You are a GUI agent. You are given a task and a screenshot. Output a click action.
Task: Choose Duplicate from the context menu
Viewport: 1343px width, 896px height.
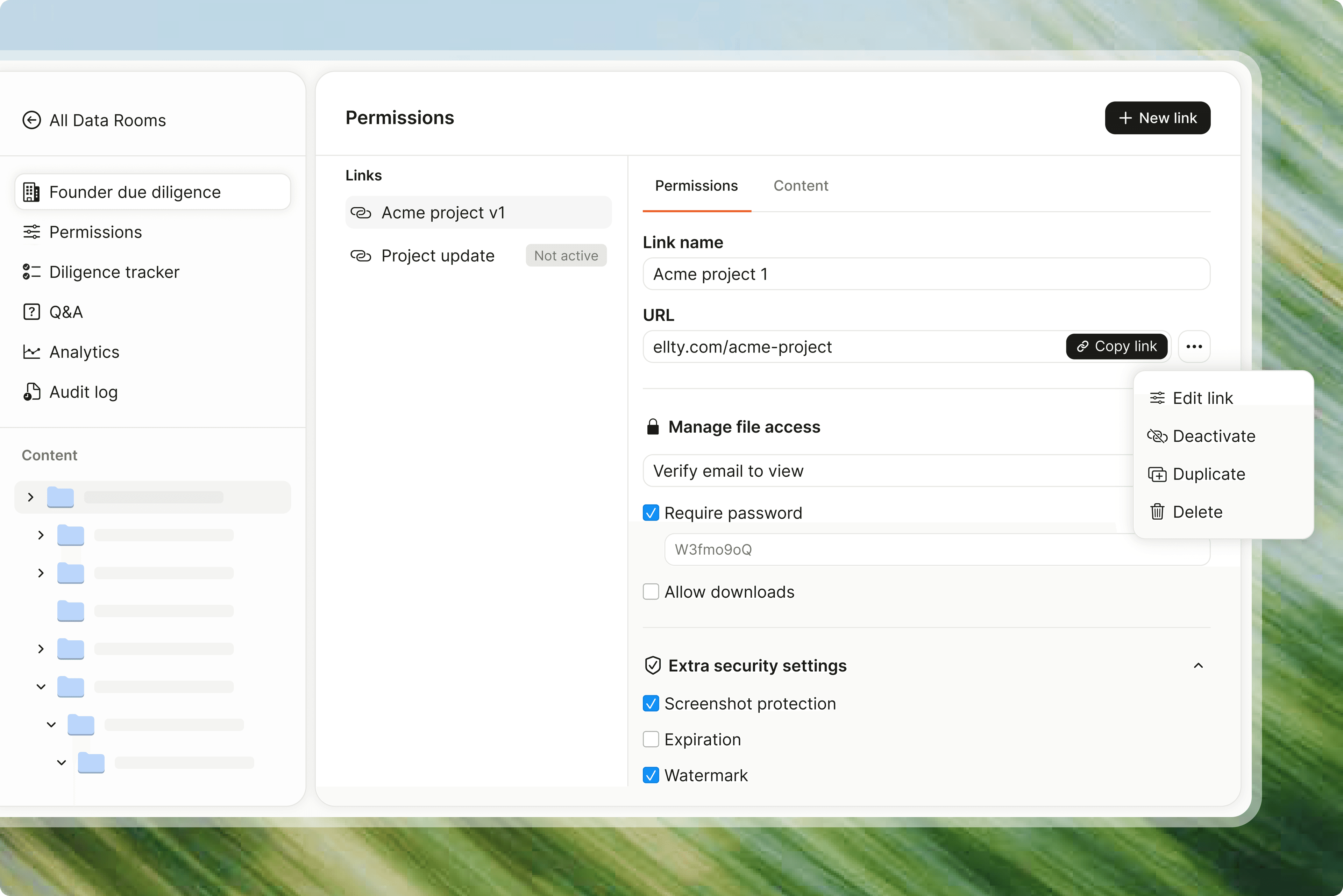[1208, 474]
